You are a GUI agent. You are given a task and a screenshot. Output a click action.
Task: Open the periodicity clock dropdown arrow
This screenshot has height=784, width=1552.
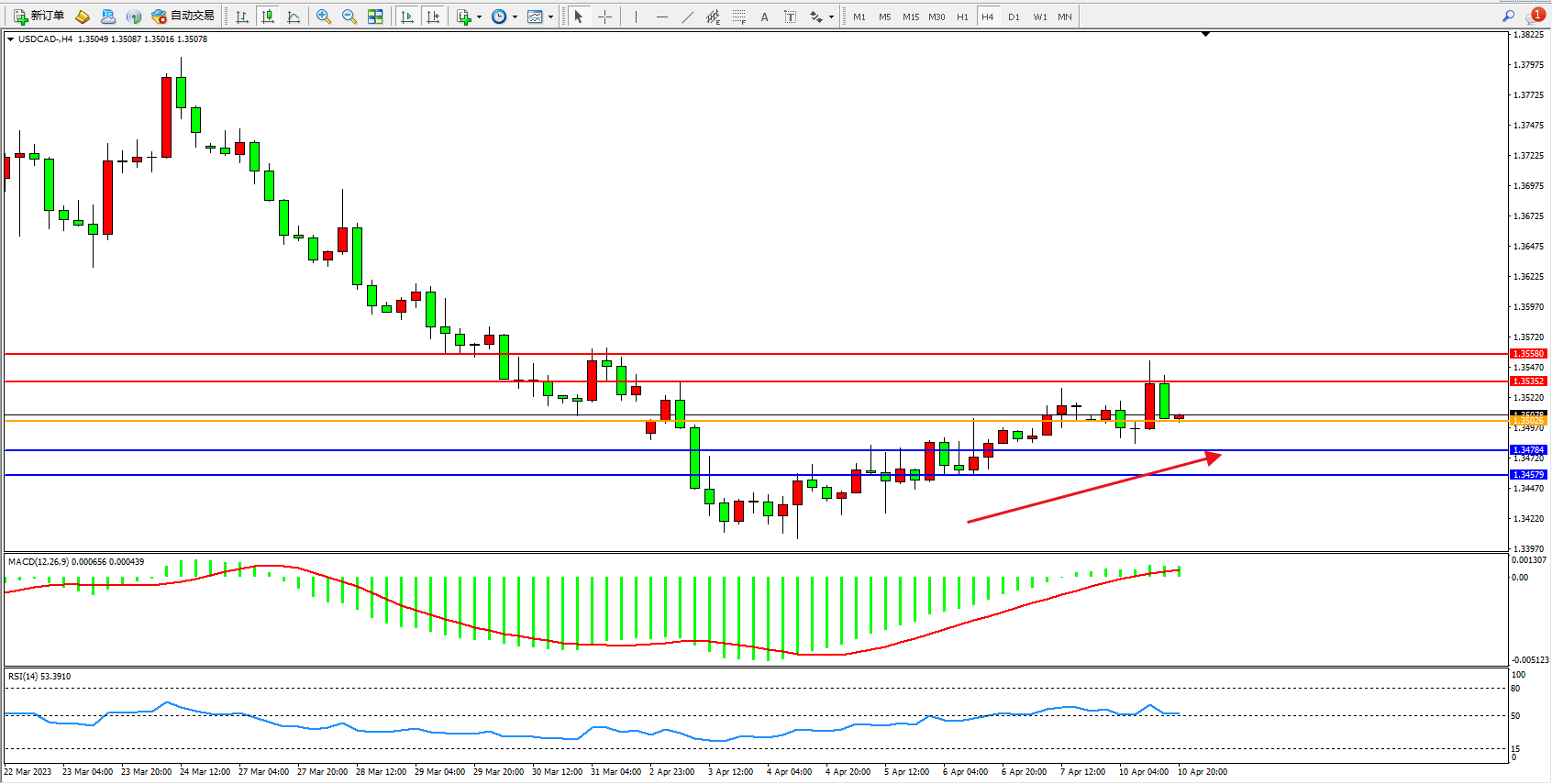point(515,17)
